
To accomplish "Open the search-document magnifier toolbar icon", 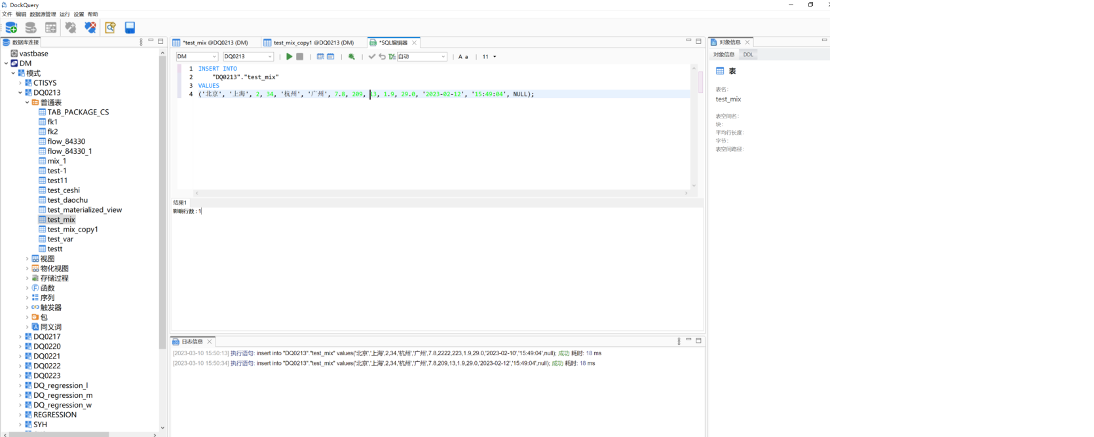I will [x=110, y=28].
